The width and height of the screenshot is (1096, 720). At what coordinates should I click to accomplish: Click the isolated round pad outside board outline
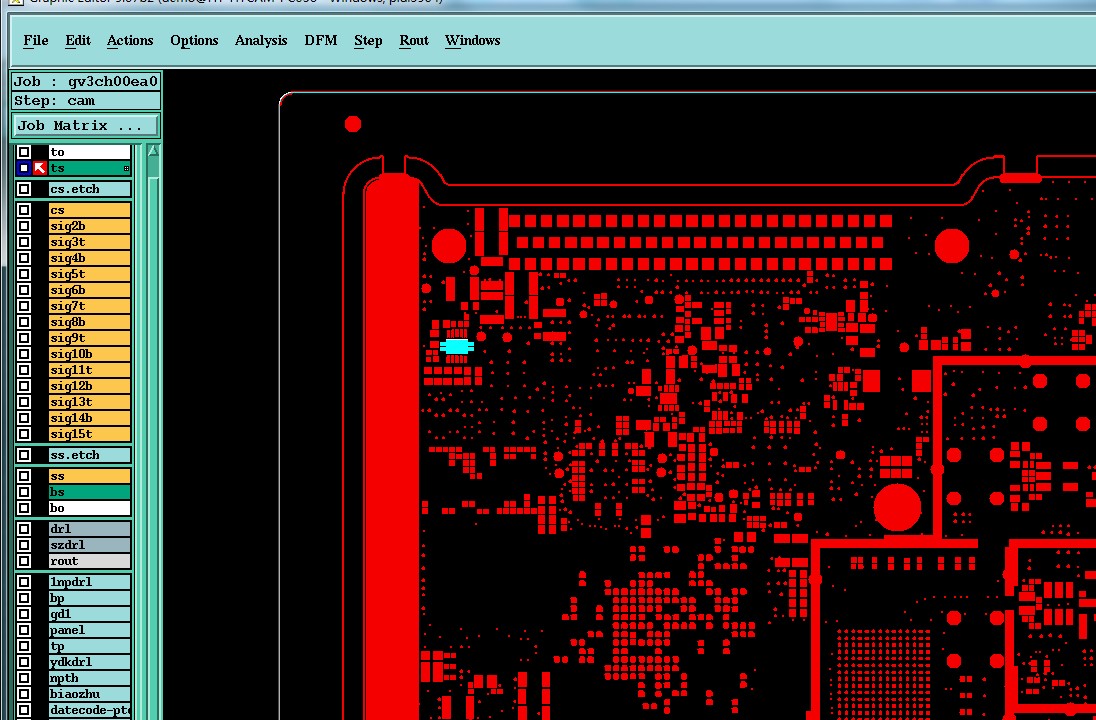tap(353, 124)
